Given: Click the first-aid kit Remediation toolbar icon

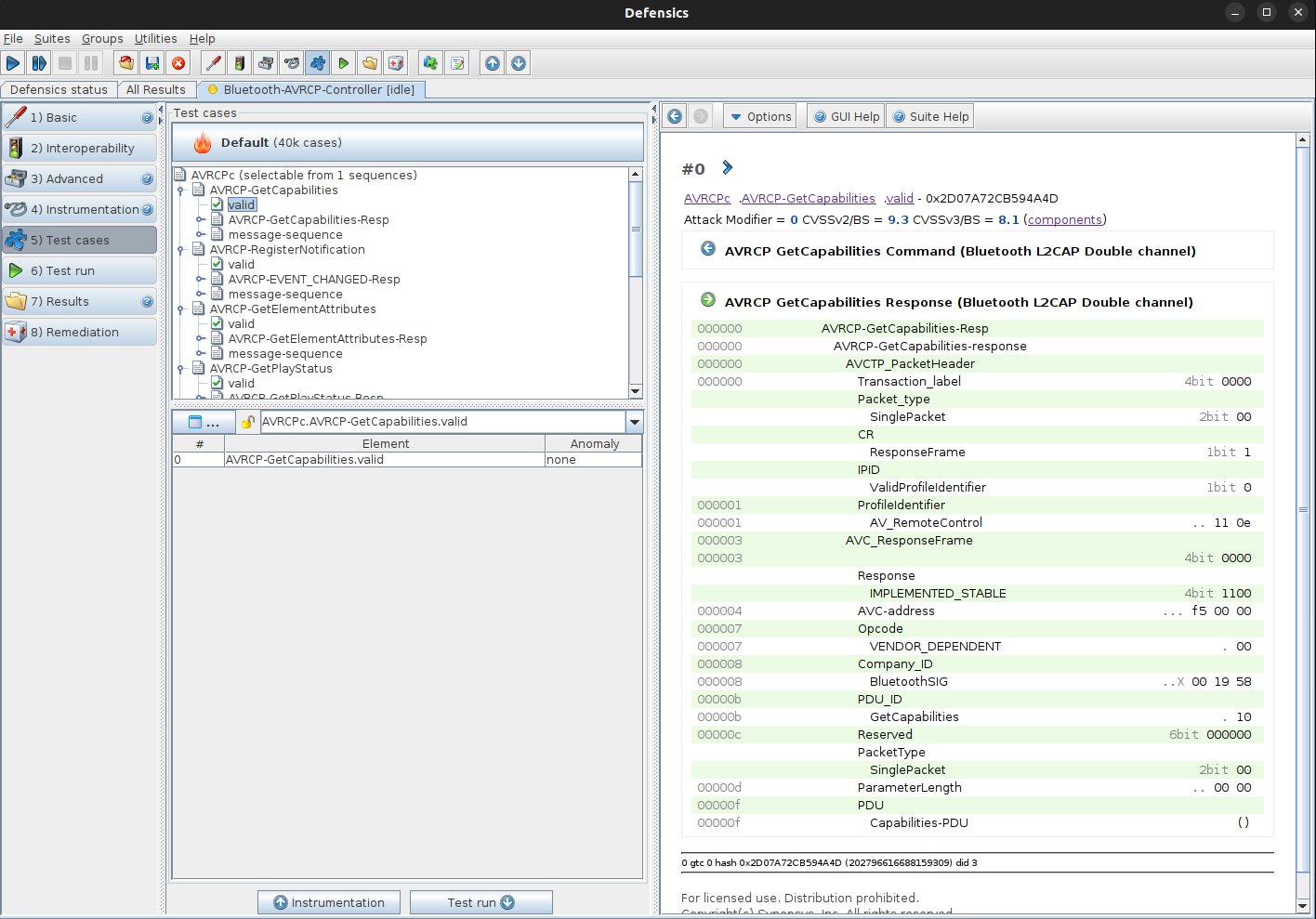Looking at the screenshot, I should (x=396, y=63).
